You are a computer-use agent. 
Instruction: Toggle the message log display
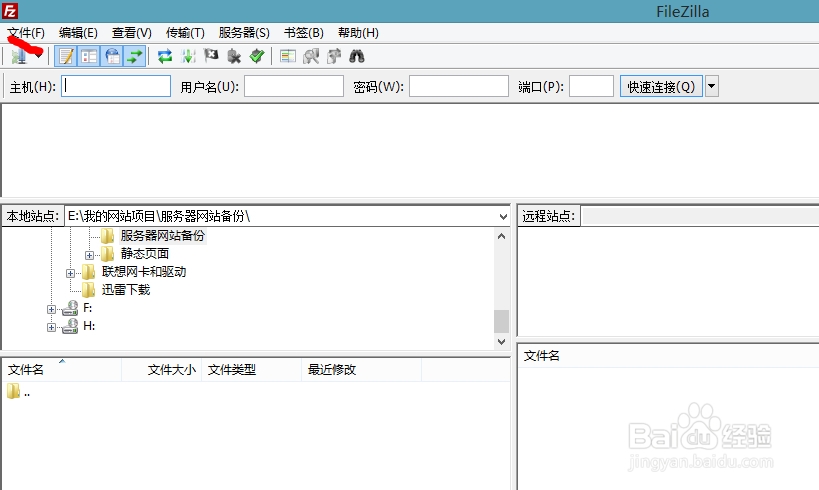click(66, 56)
